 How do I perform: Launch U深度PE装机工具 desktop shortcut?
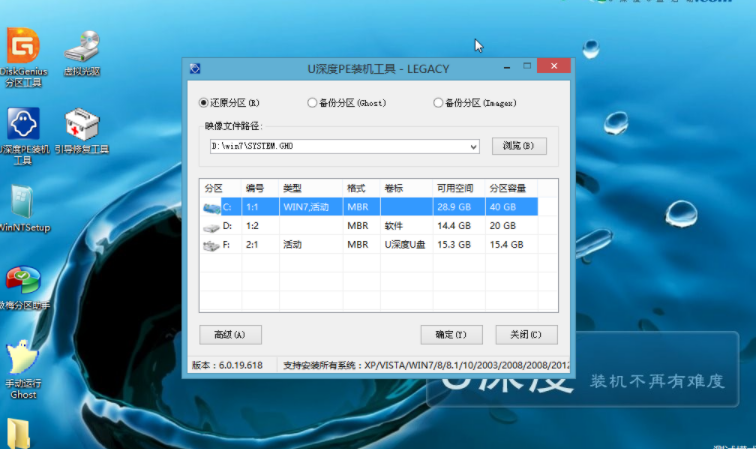tap(23, 127)
